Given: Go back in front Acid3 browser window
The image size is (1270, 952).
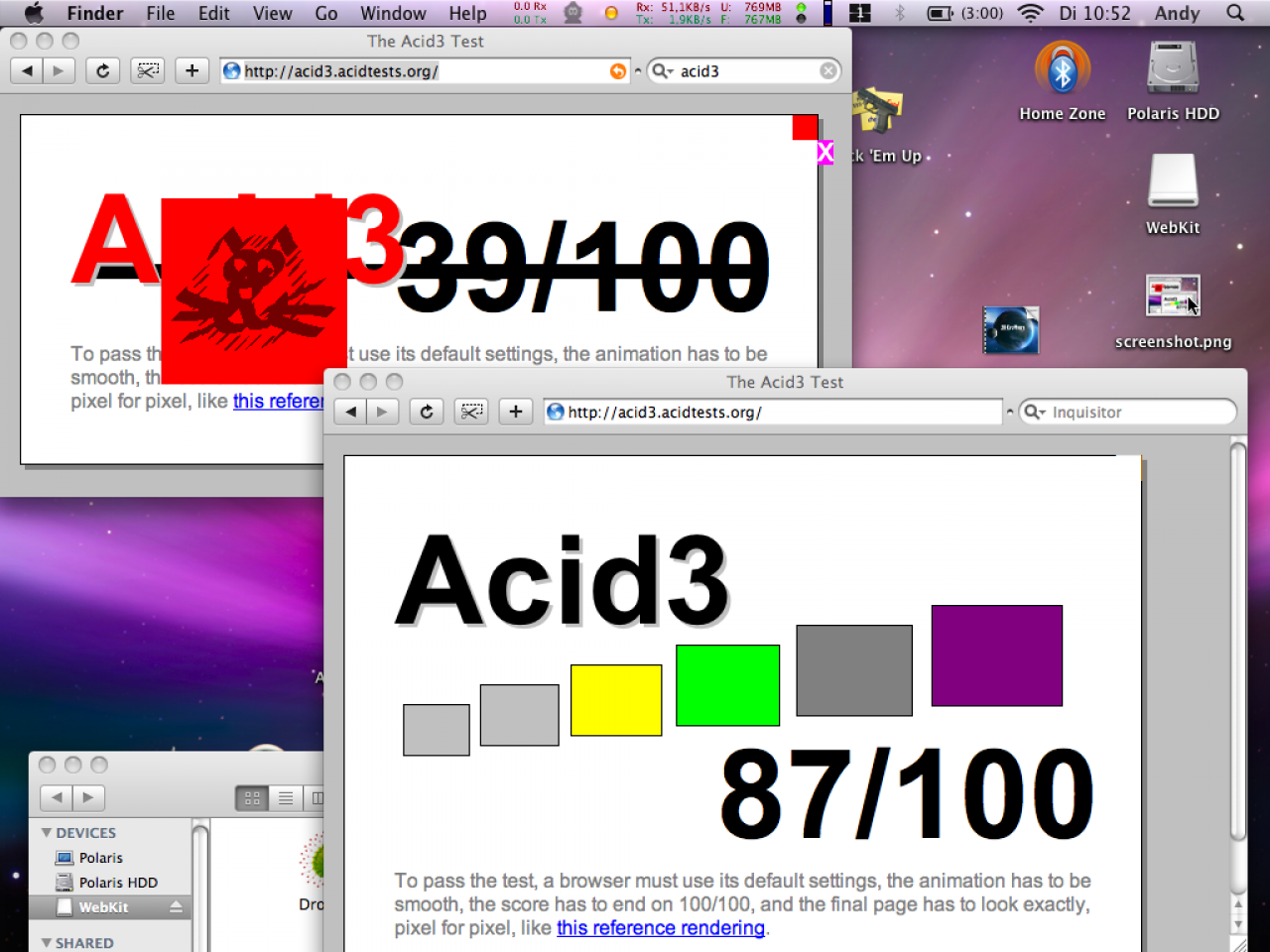Looking at the screenshot, I should tap(350, 412).
